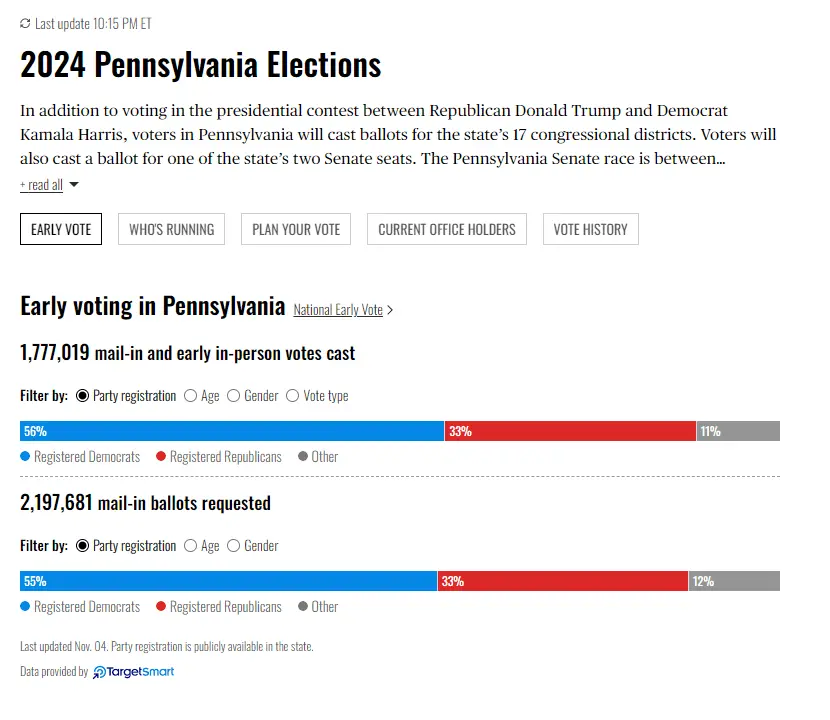This screenshot has height=720, width=830.
Task: Click the gray Other legend dot under votes cast
Action: pos(303,457)
